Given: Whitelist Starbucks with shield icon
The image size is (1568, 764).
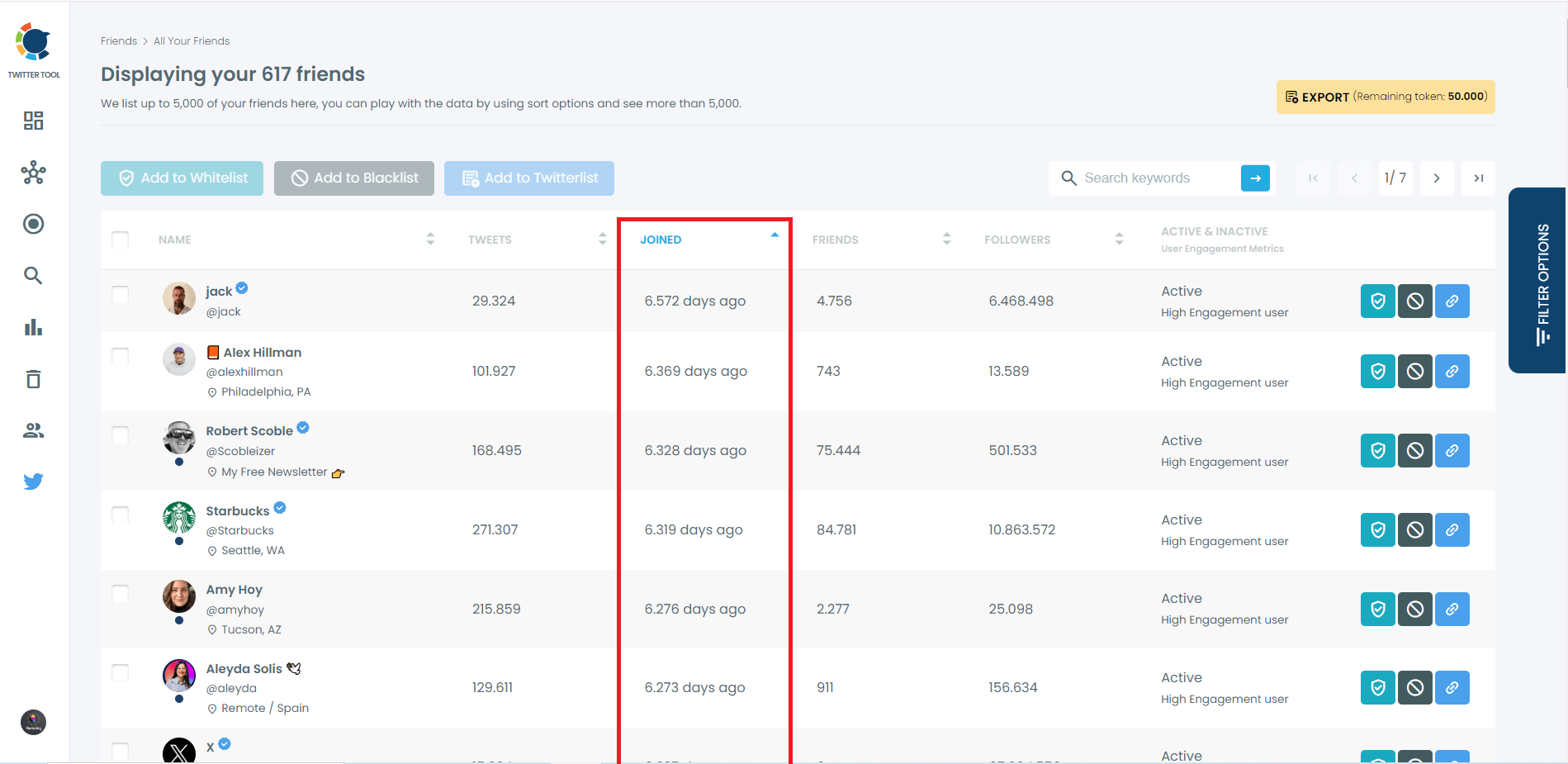Looking at the screenshot, I should tap(1377, 530).
